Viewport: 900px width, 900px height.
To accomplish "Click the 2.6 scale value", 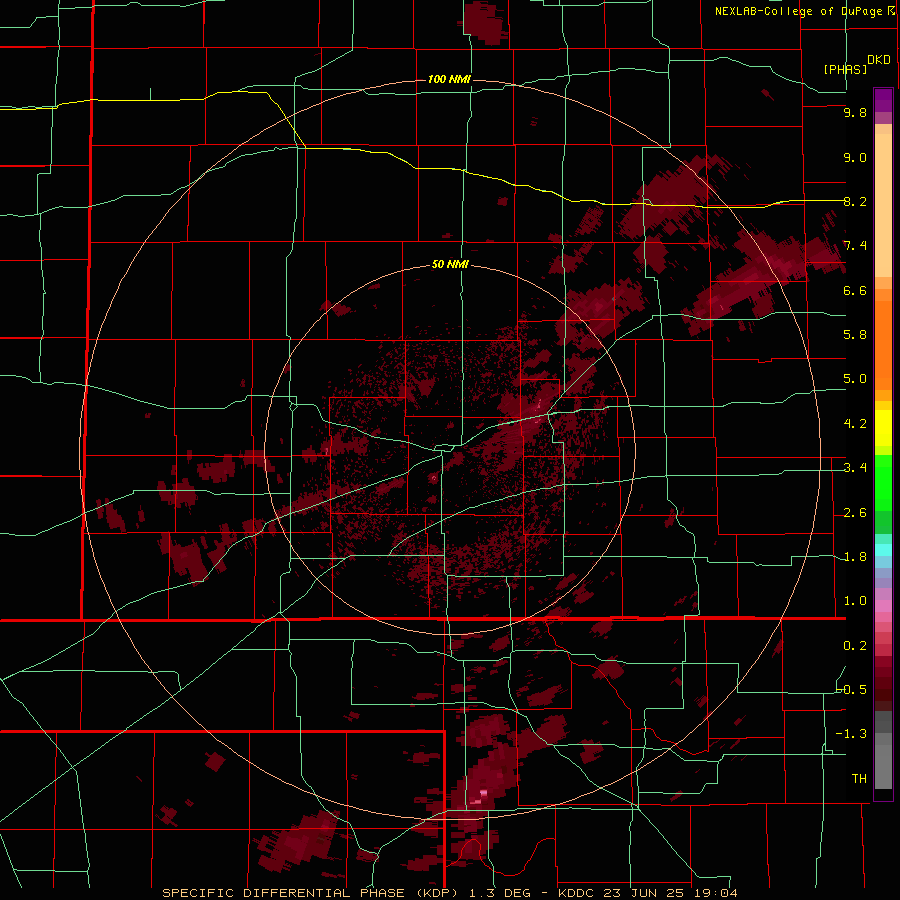I will coord(855,513).
